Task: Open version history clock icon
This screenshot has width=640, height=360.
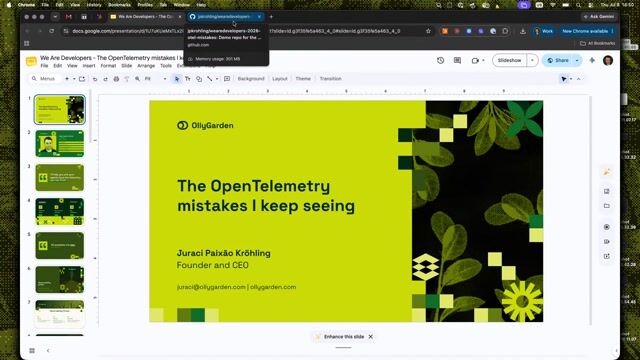Action: click(x=440, y=60)
